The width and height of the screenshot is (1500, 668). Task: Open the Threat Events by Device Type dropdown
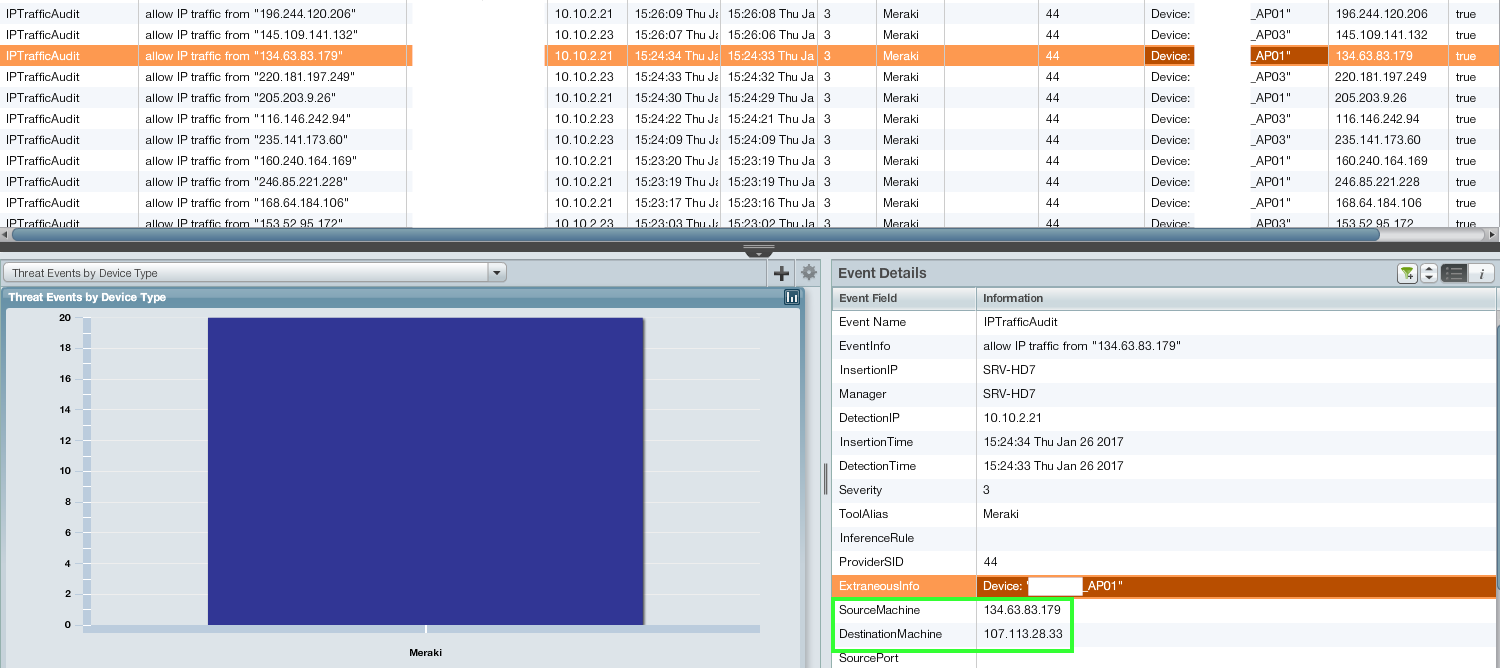click(255, 273)
